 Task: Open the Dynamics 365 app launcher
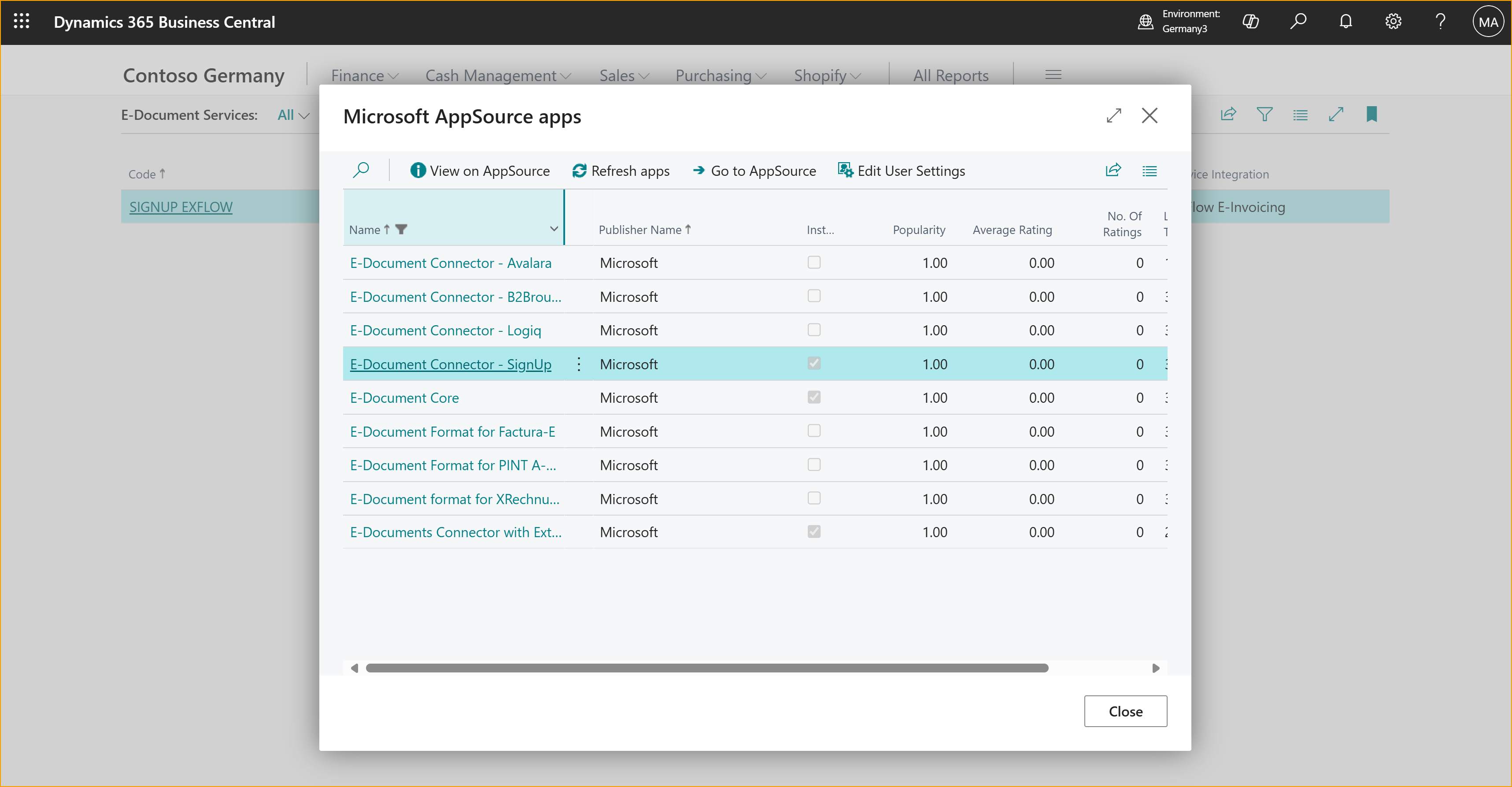[21, 22]
